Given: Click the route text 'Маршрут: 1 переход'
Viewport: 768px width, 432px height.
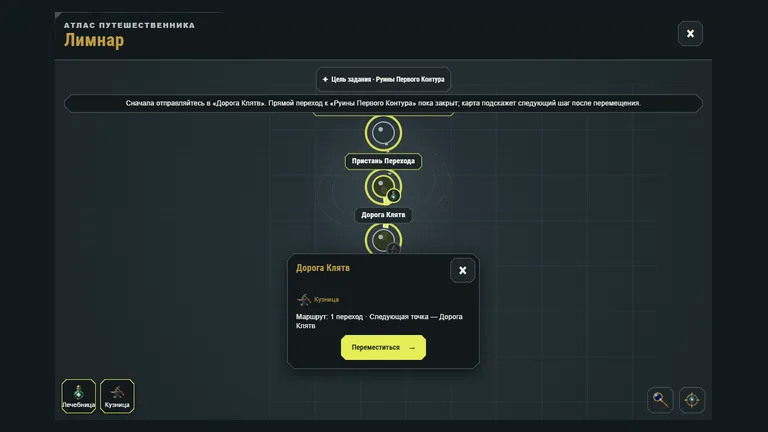Looking at the screenshot, I should 329,317.
